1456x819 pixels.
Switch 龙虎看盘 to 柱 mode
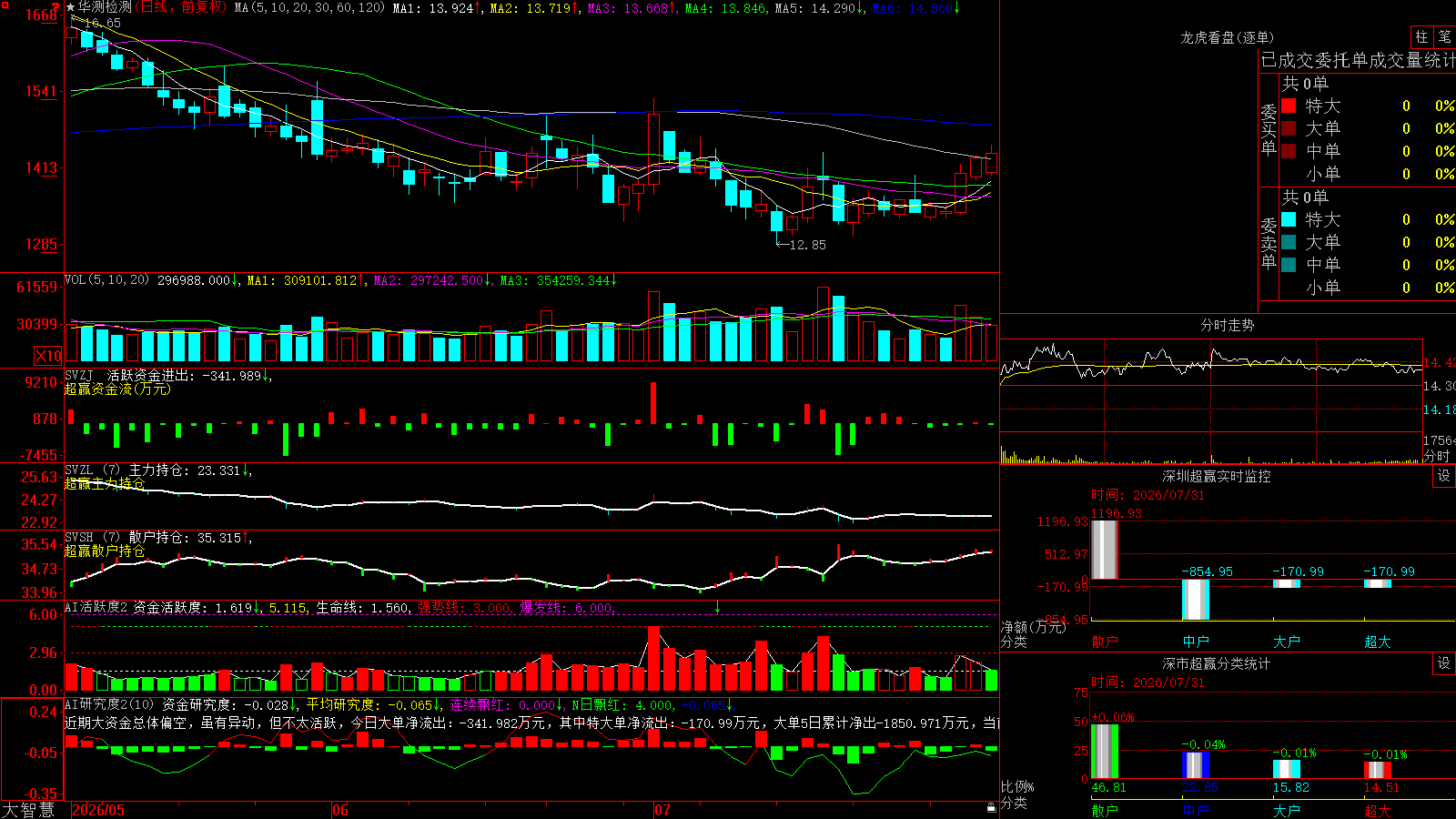point(1421,36)
